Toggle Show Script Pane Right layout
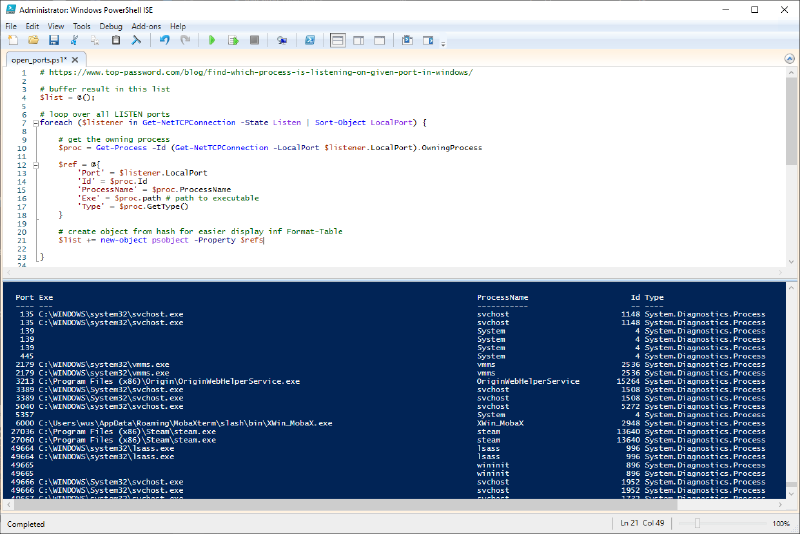 (x=358, y=40)
